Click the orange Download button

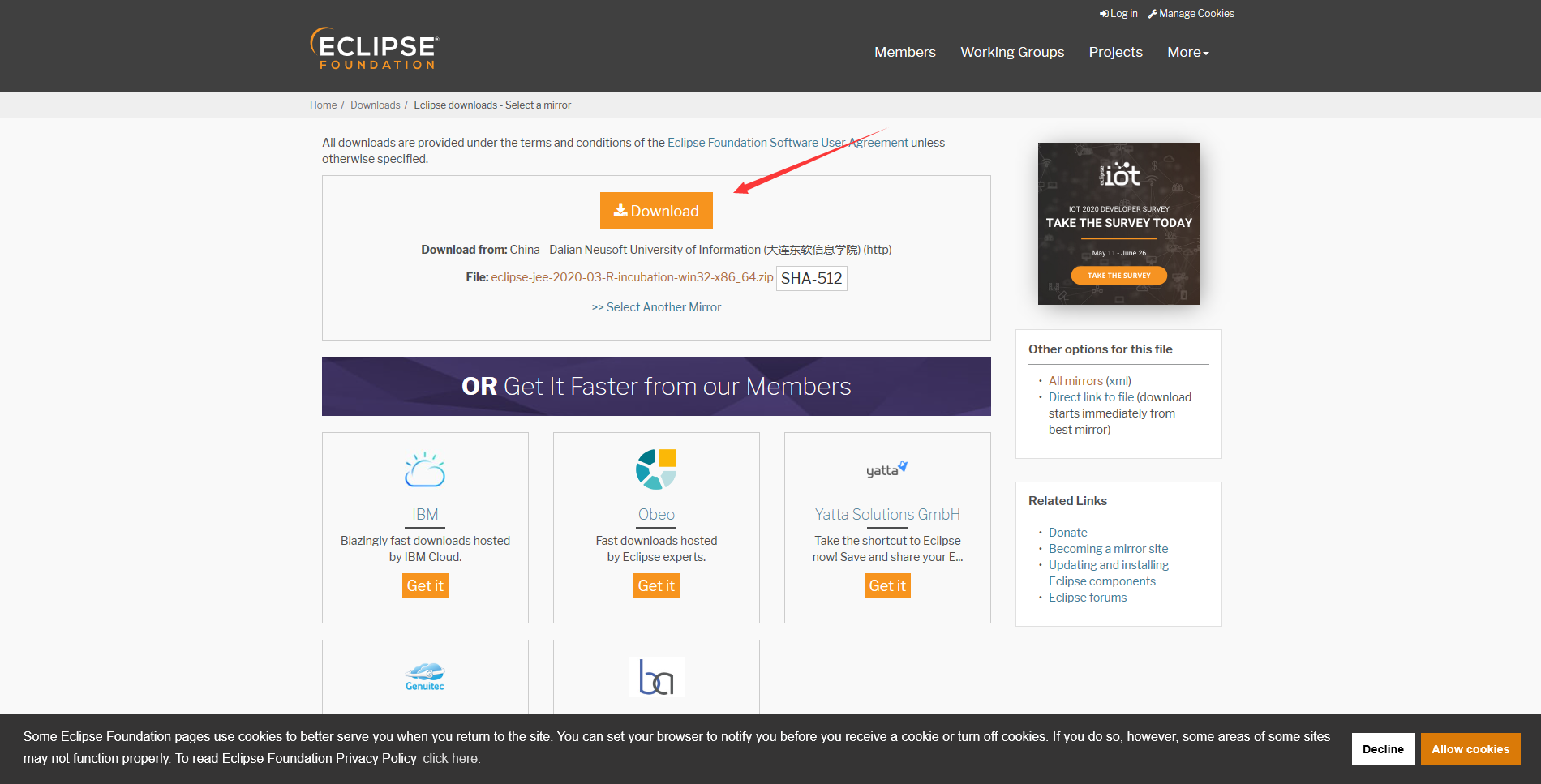[656, 211]
